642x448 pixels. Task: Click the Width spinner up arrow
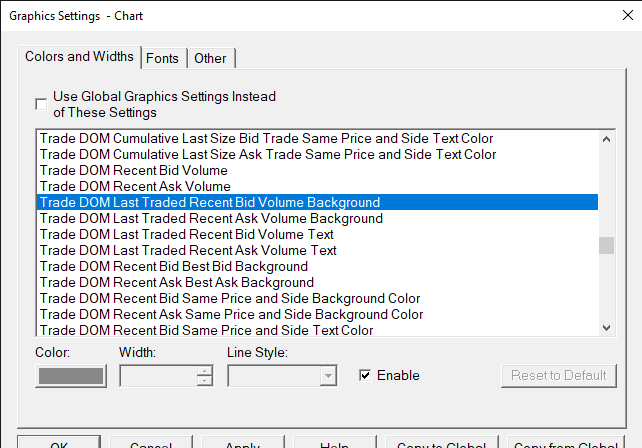pos(205,371)
